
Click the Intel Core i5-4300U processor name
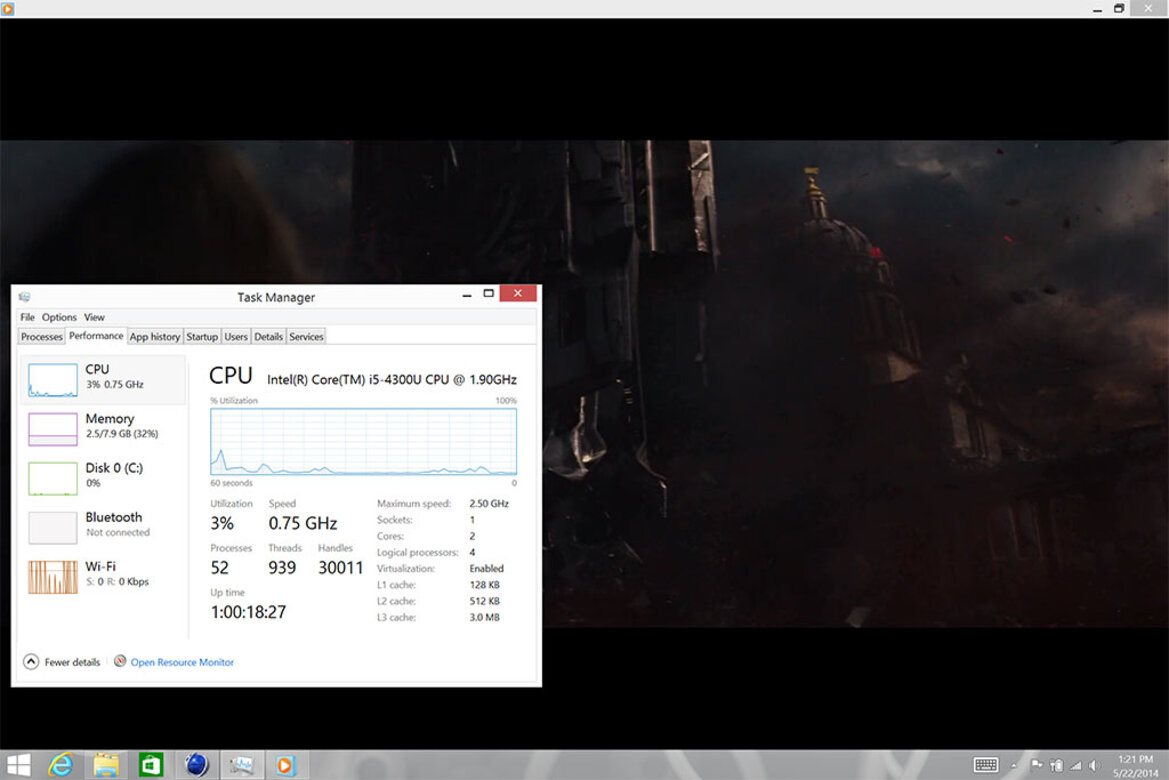392,380
